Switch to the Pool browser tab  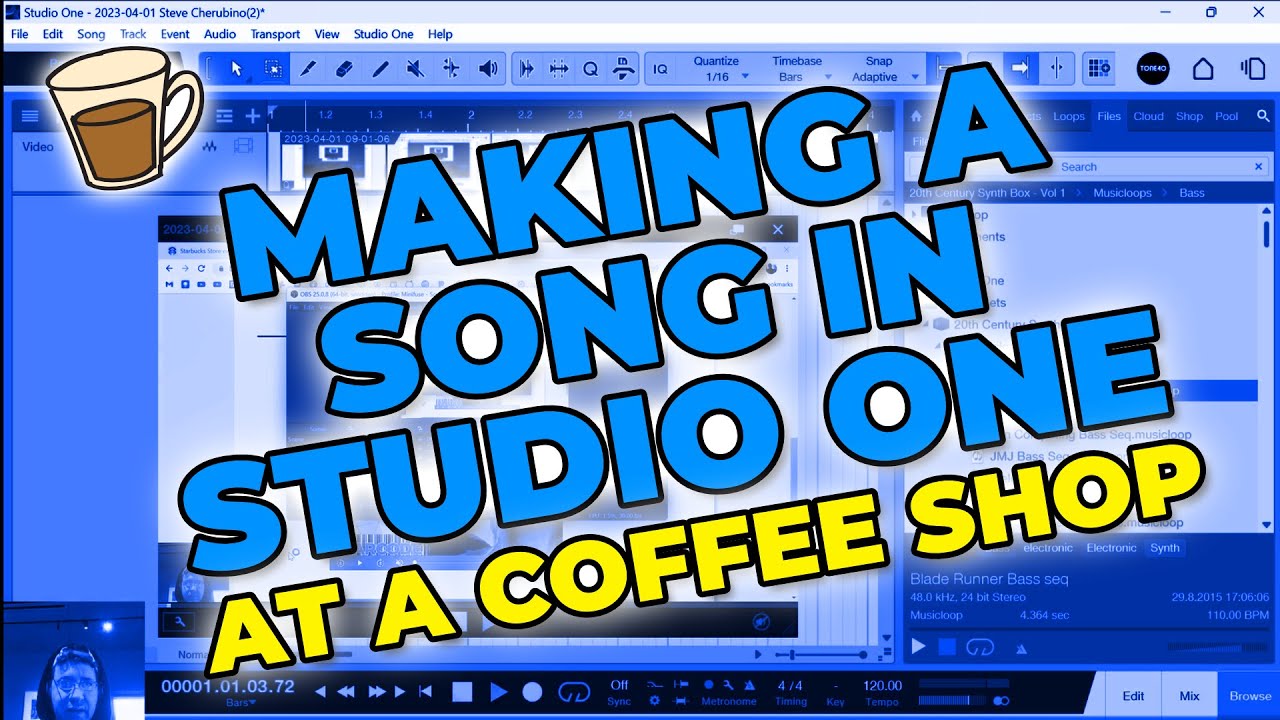[1227, 116]
